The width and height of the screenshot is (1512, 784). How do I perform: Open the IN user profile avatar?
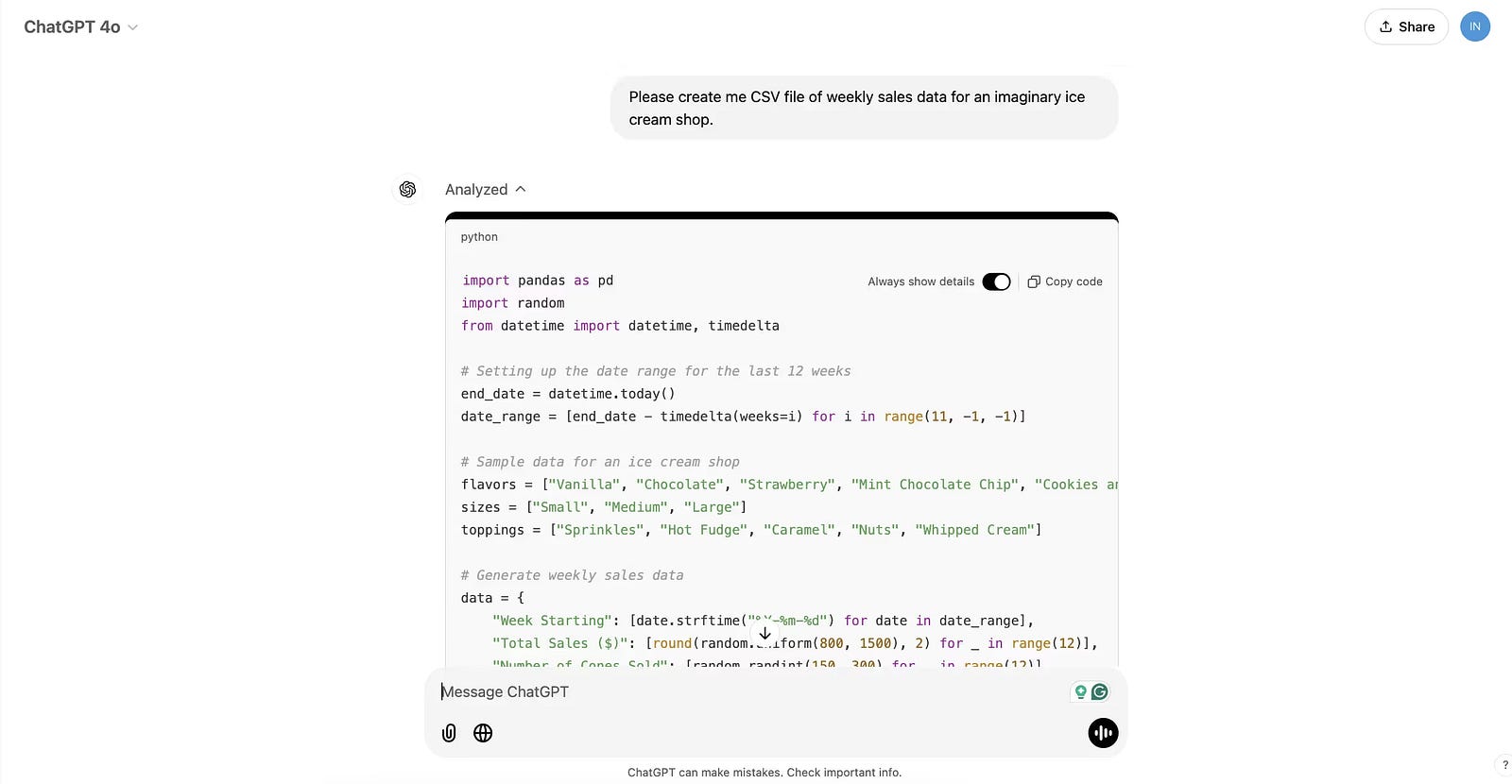1475,26
